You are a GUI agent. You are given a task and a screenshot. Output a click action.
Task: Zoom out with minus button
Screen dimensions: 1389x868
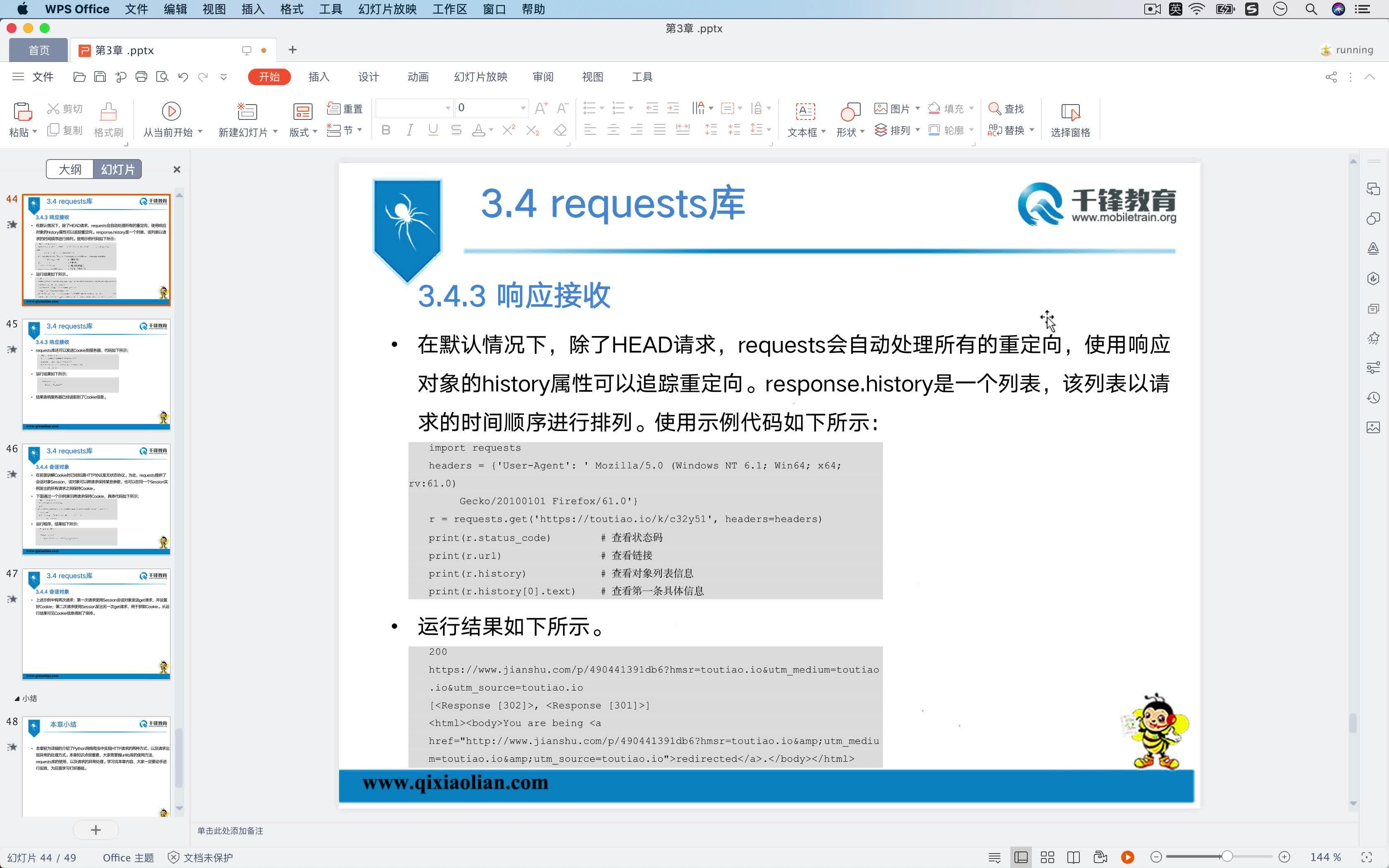1156,857
